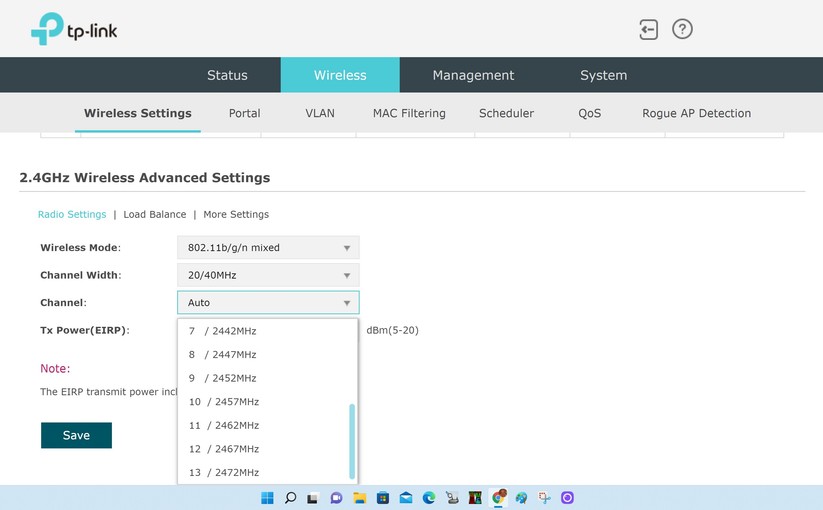This screenshot has width=823, height=510.
Task: Open Microsoft Edge from taskbar
Action: (x=429, y=498)
